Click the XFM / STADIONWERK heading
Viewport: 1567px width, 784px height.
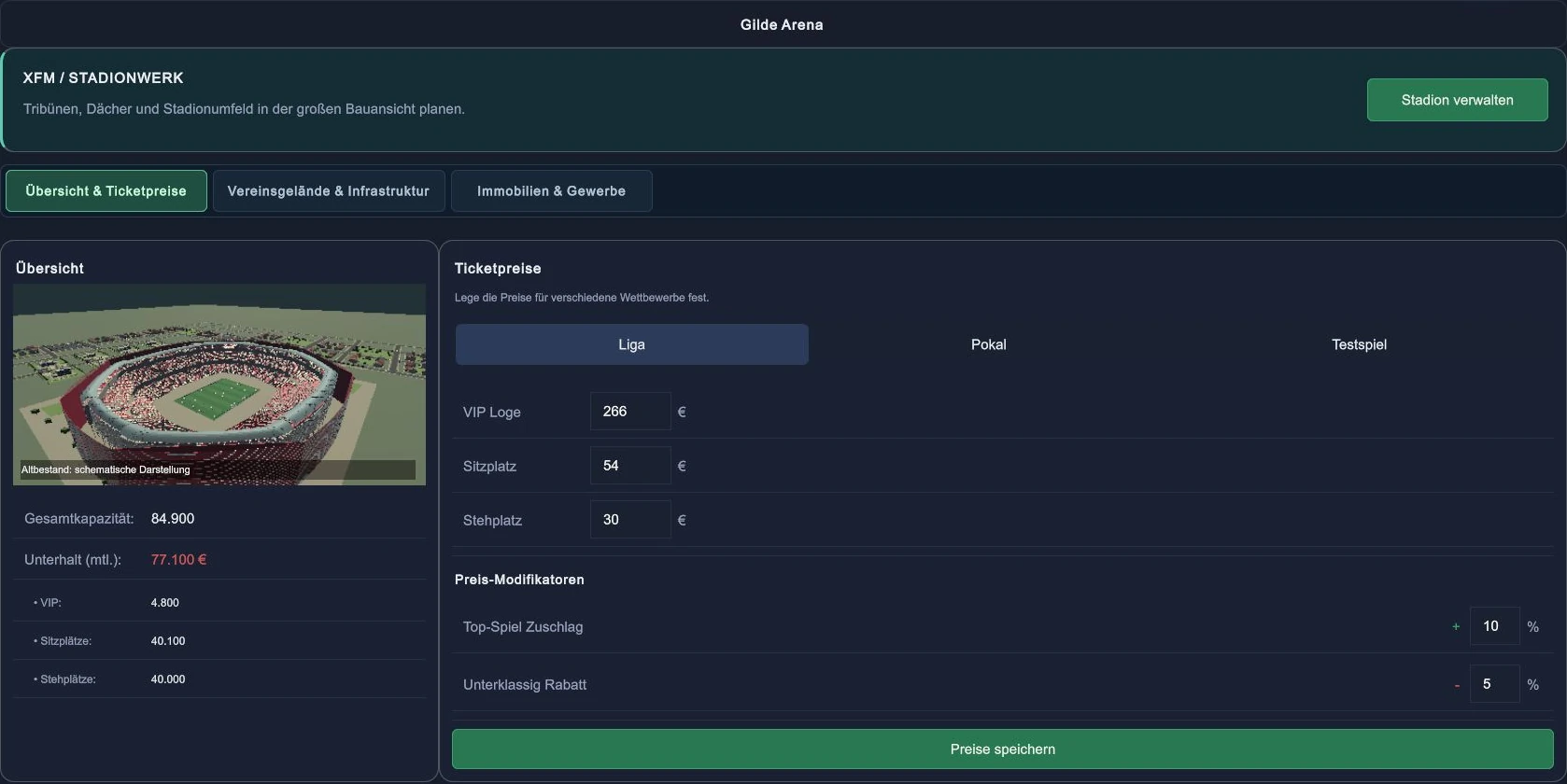pyautogui.click(x=104, y=78)
